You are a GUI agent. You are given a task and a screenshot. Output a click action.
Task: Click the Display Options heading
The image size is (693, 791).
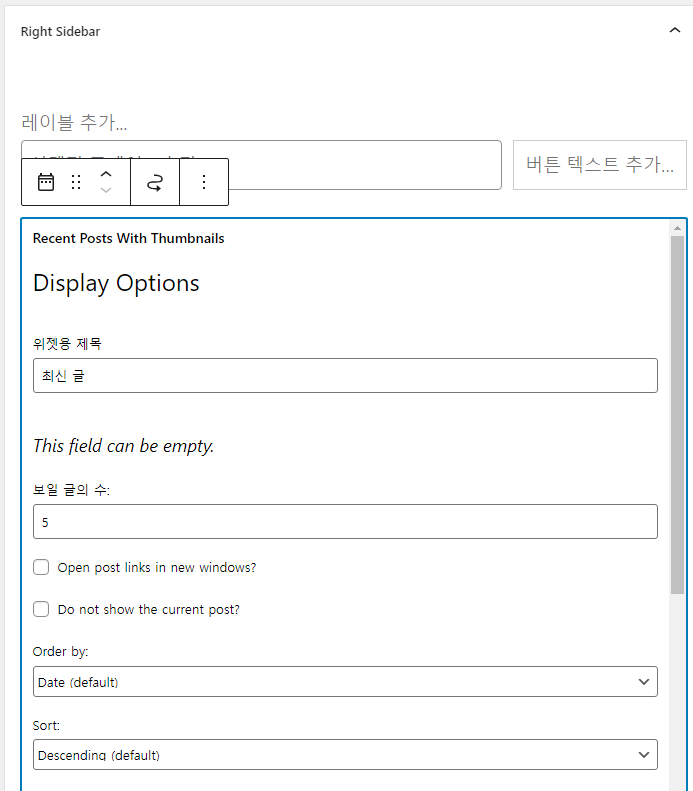[x=116, y=284]
